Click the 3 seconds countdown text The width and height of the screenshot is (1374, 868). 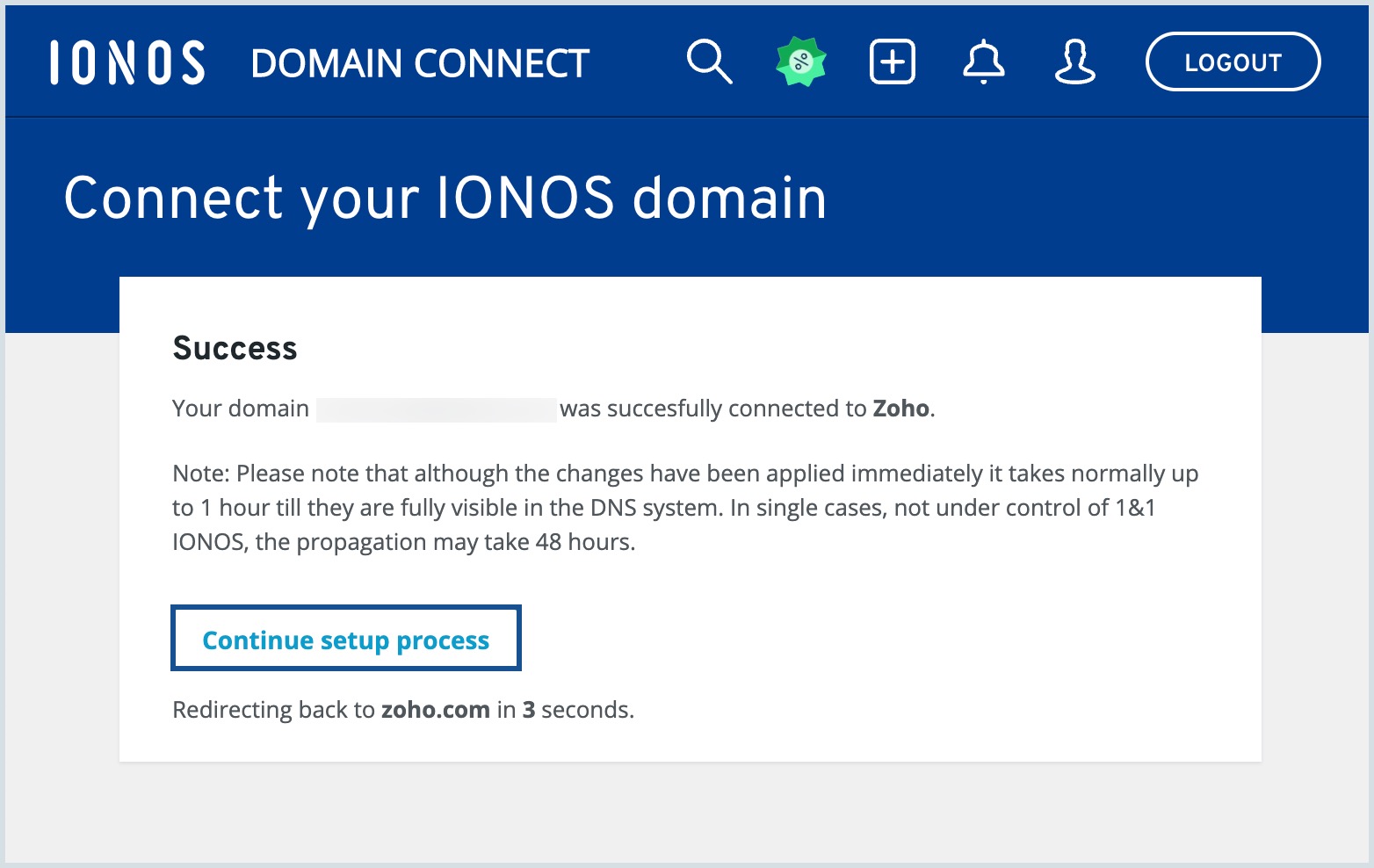tap(527, 709)
